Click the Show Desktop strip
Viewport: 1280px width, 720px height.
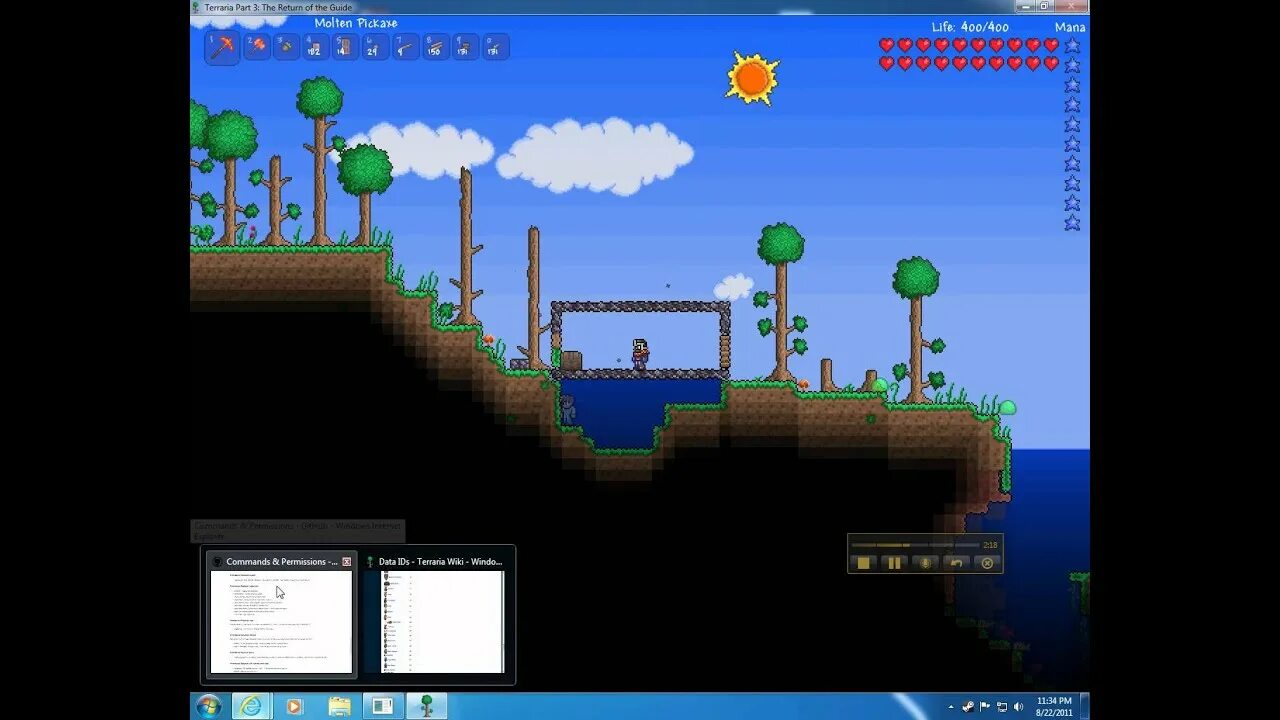[1084, 706]
